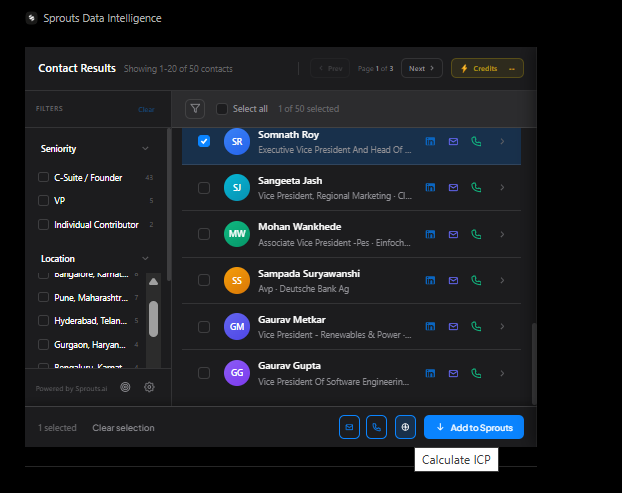Open the Credits button
622x493 pixels.
[x=488, y=68]
